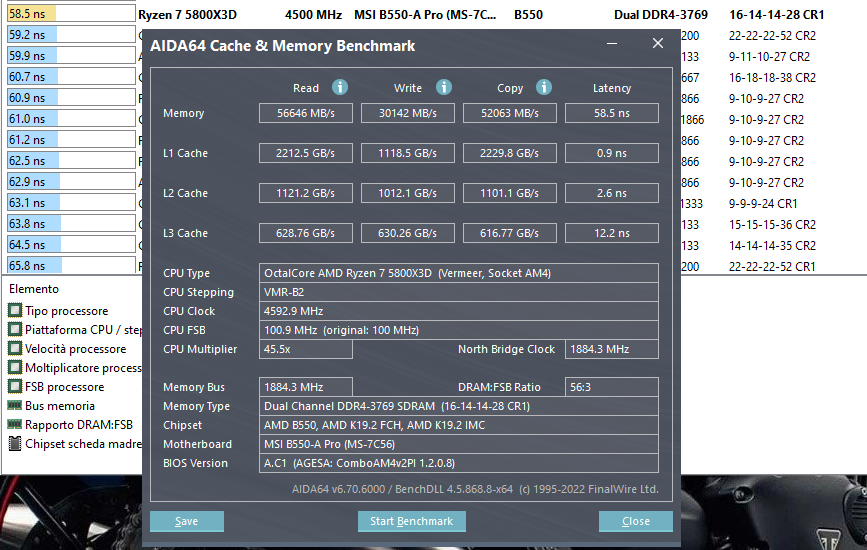Click Start Benchmark button

(x=411, y=521)
